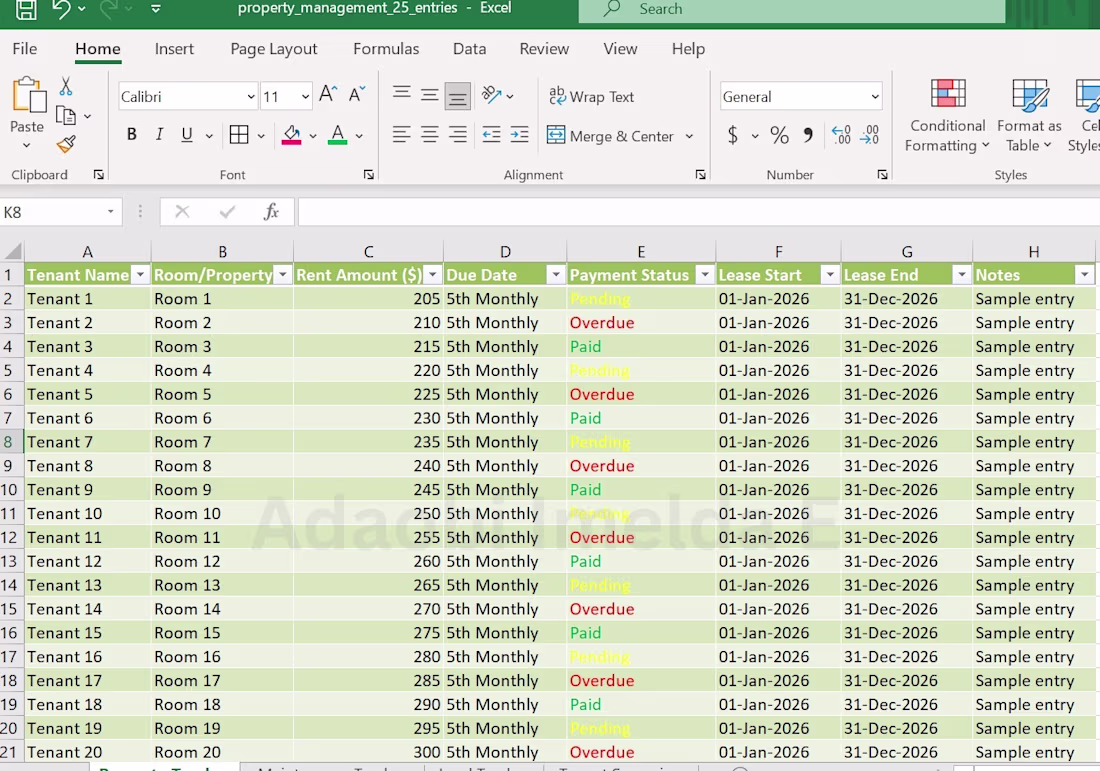Toggle Bottom Align button
The width and height of the screenshot is (1100, 771).
pos(457,96)
